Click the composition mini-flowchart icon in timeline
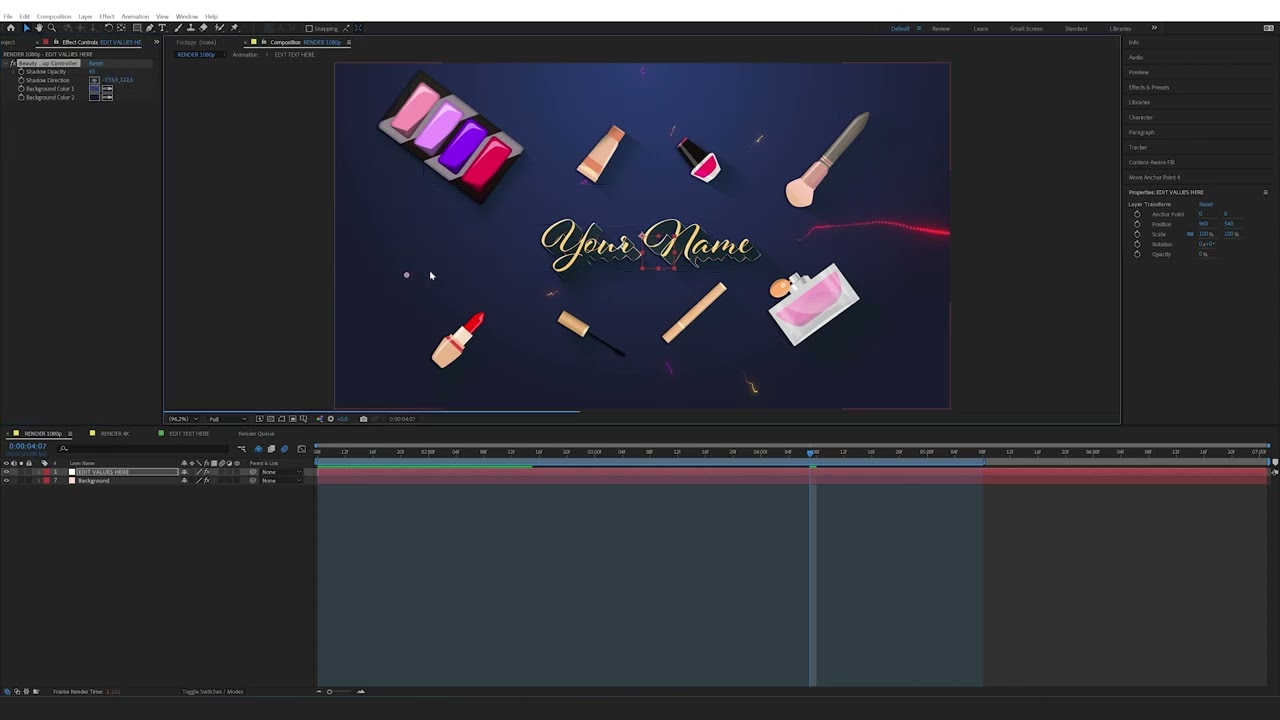This screenshot has height=720, width=1280. (x=241, y=449)
